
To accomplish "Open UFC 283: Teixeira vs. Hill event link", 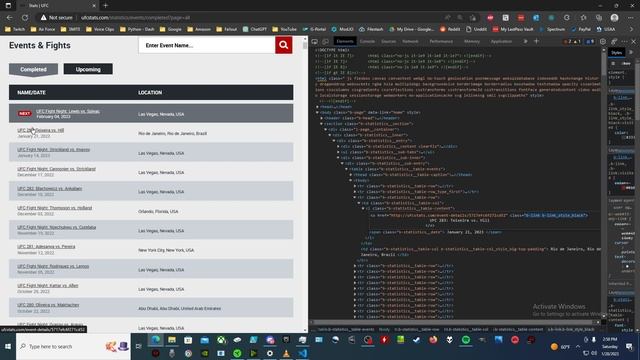I will pos(41,130).
